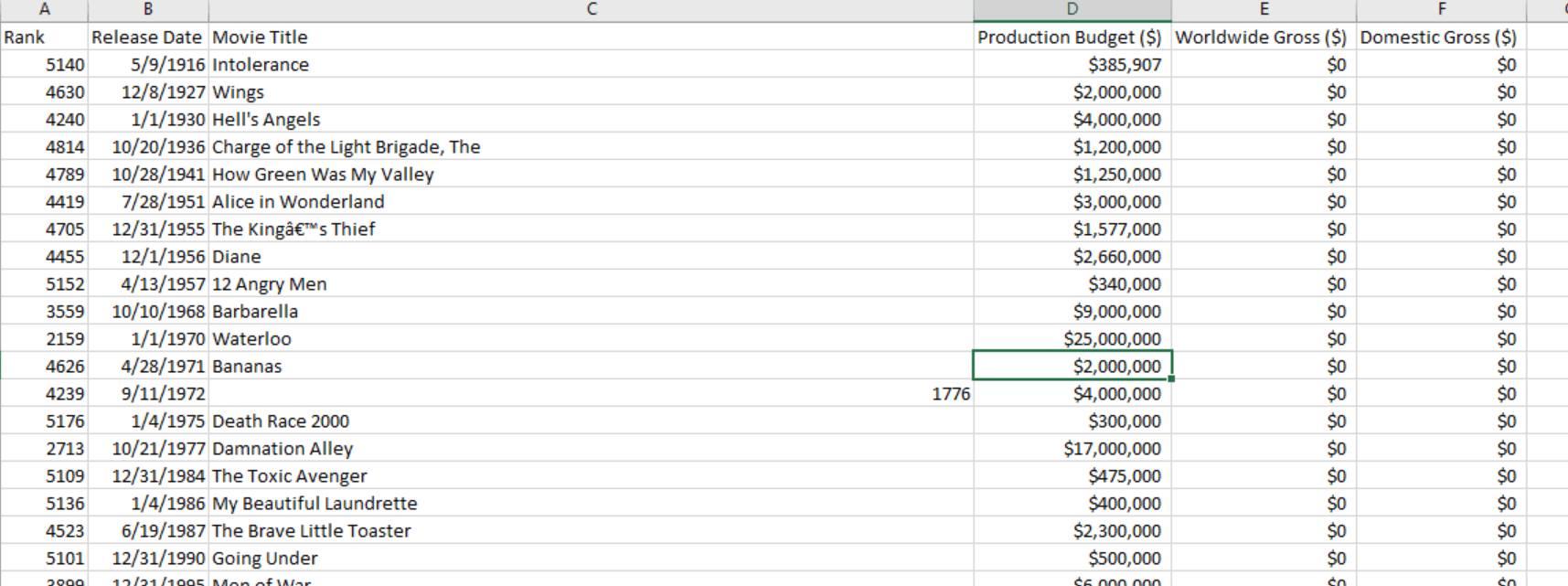Select column F header

pos(1442,10)
